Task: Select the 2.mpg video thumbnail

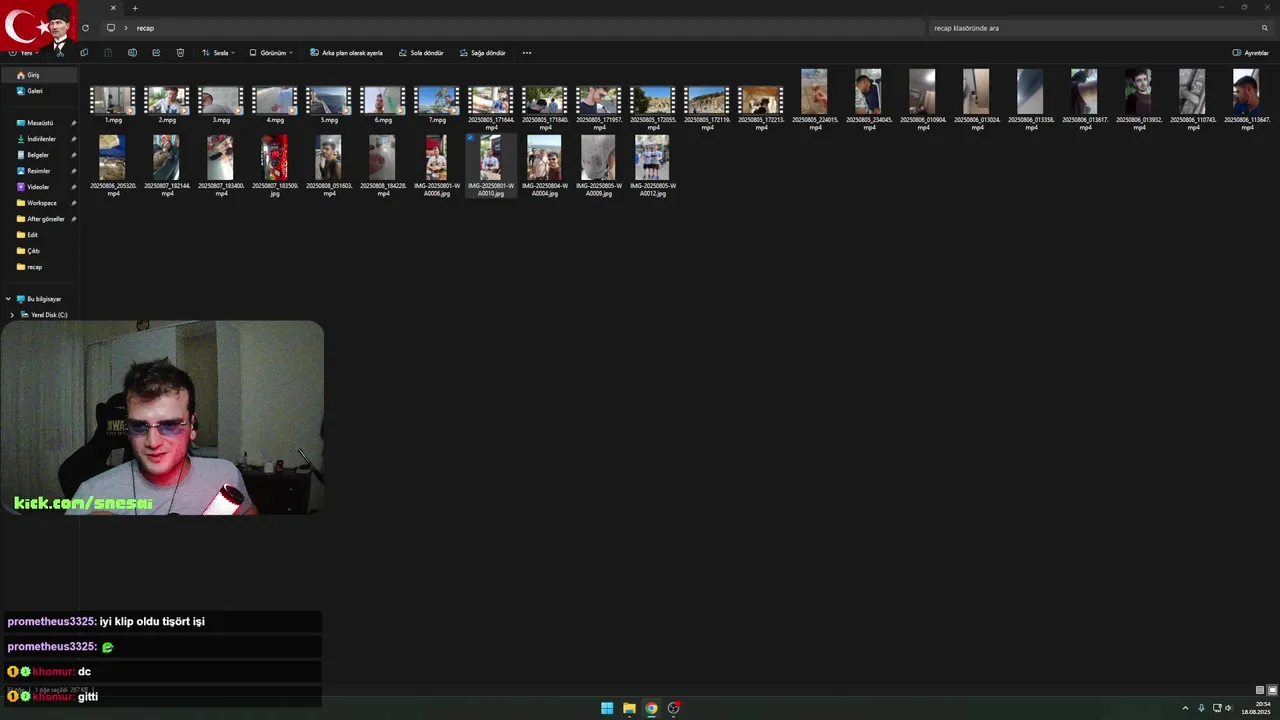Action: (x=167, y=100)
